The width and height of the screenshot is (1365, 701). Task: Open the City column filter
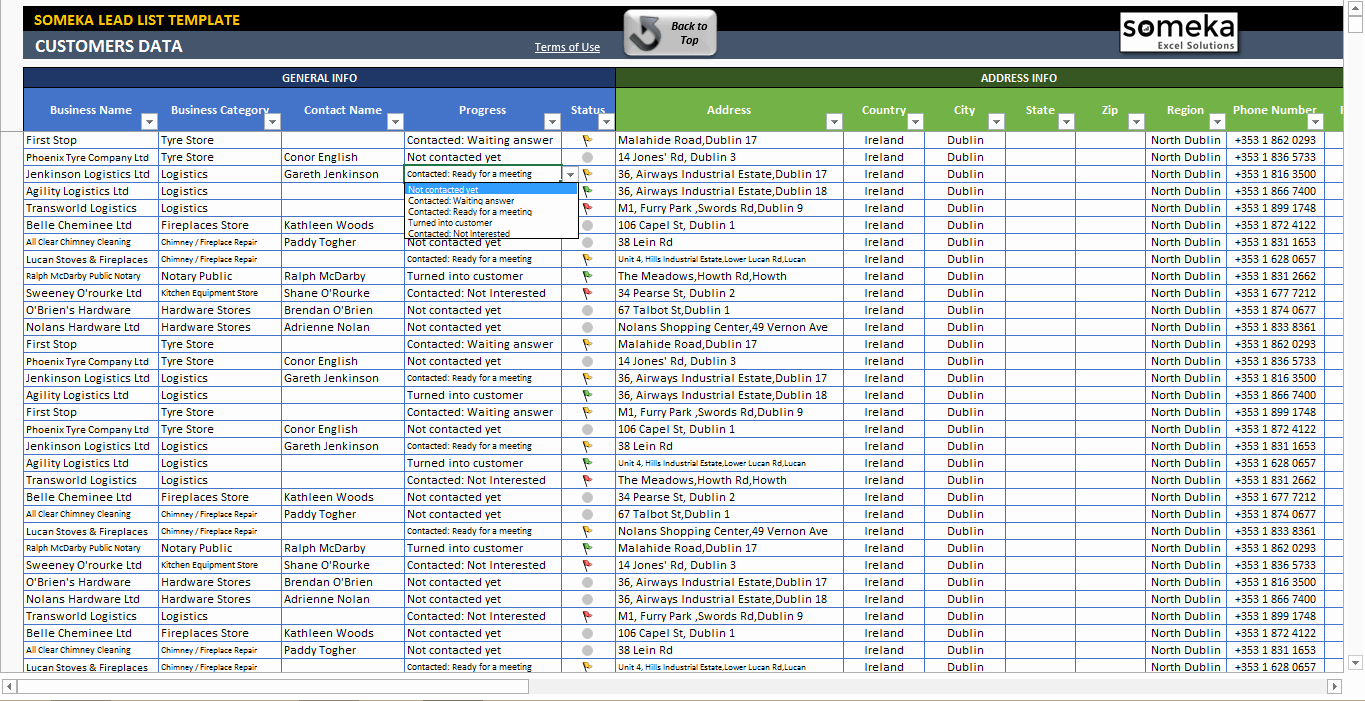pyautogui.click(x=996, y=122)
